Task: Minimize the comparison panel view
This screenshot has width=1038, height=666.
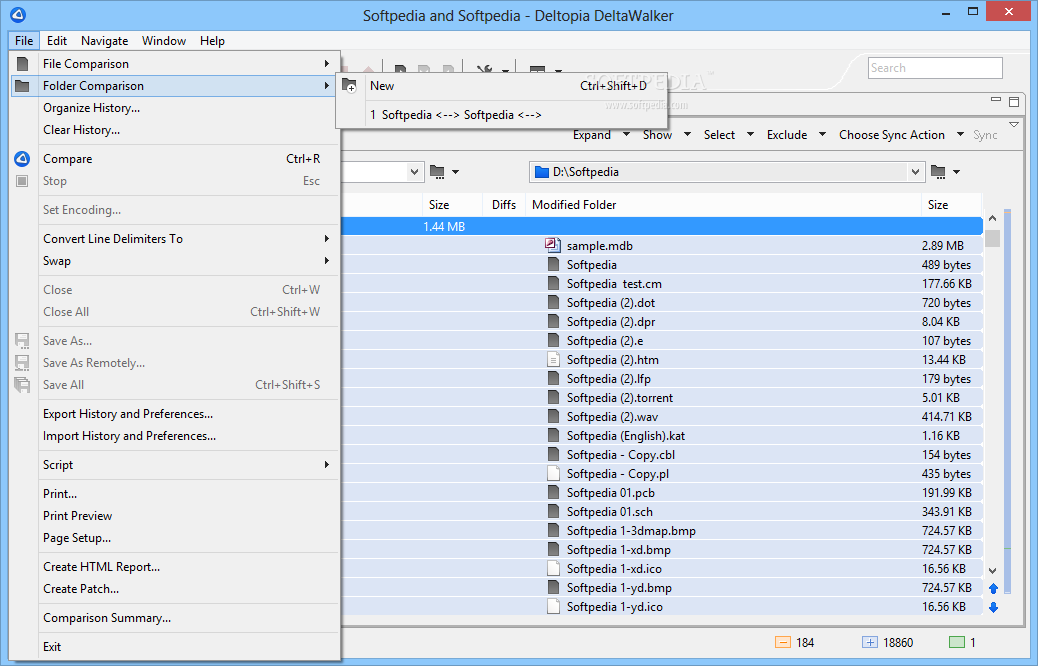Action: (996, 100)
